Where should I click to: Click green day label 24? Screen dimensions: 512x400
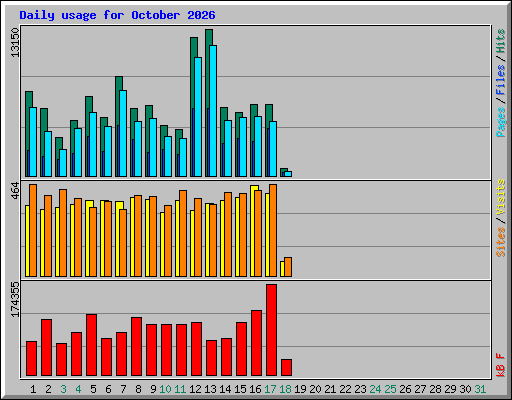click(375, 389)
